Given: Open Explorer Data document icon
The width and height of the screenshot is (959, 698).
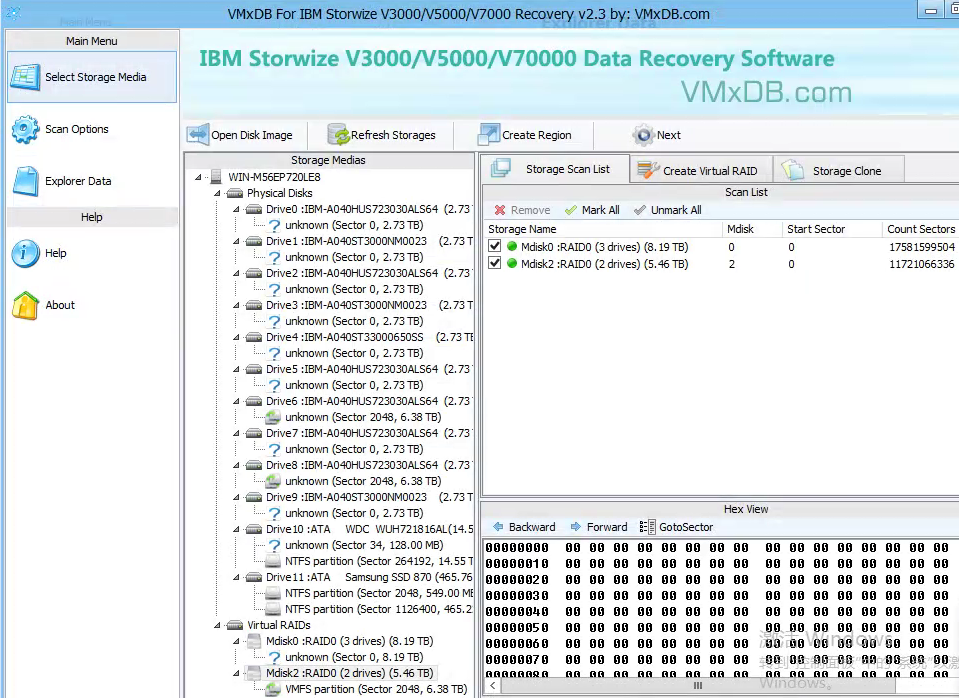Looking at the screenshot, I should tap(26, 181).
